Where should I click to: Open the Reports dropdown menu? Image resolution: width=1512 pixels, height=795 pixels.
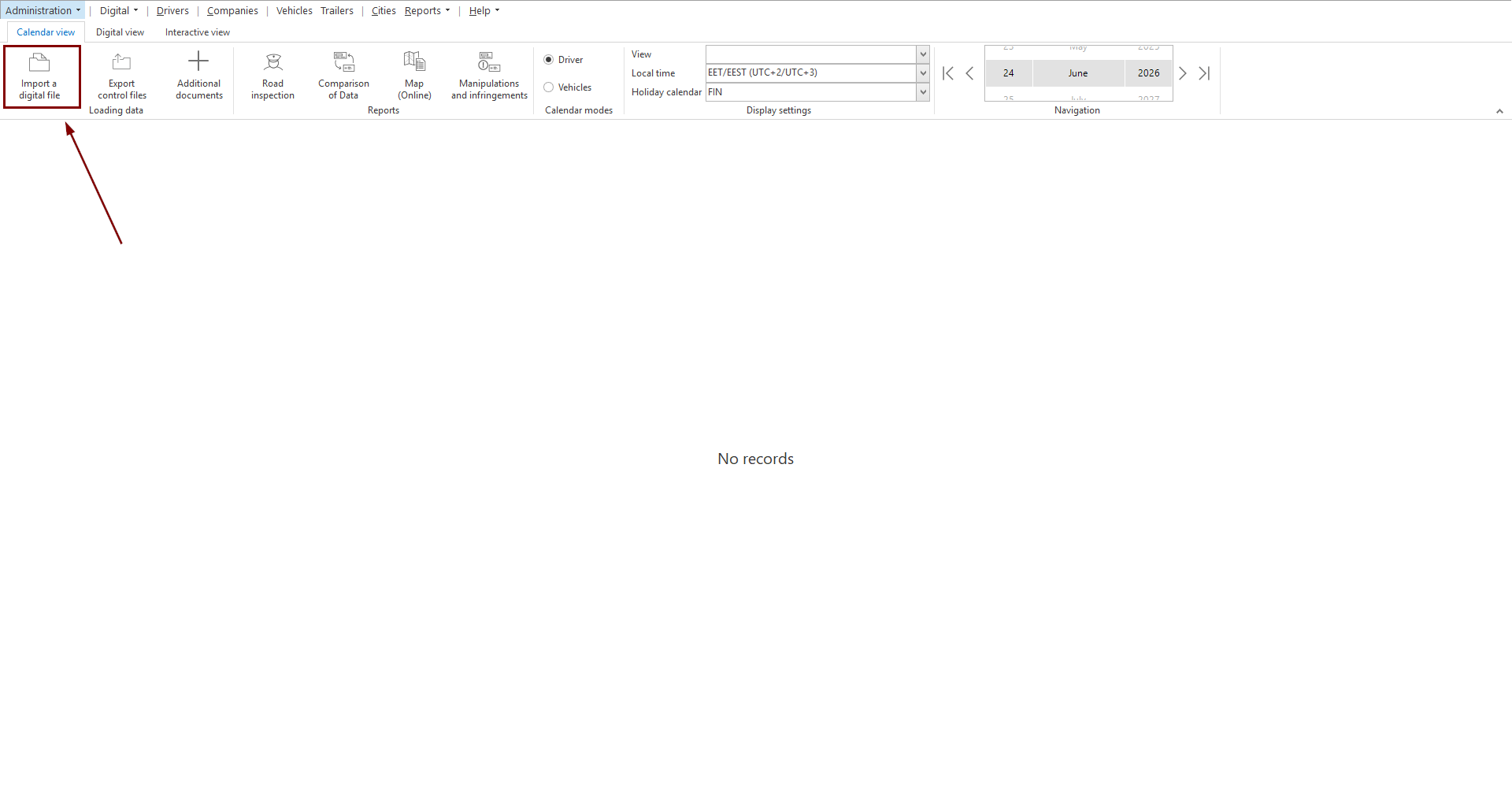pyautogui.click(x=428, y=10)
